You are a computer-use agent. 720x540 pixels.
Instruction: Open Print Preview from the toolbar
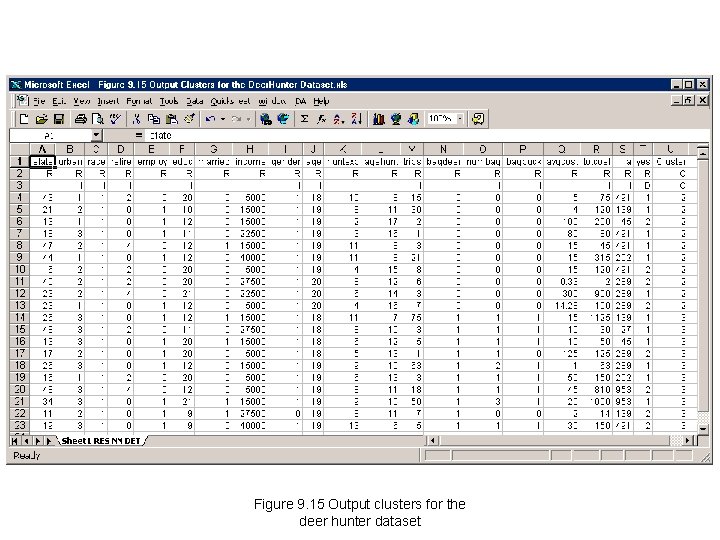coord(98,119)
